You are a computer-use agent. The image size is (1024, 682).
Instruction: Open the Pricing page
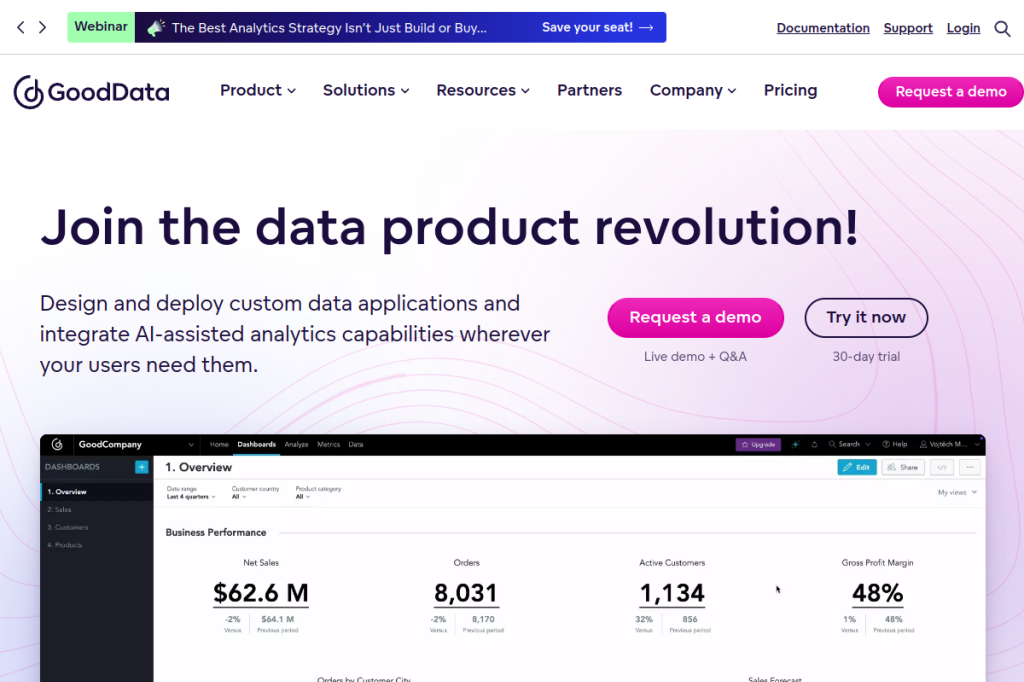pyautogui.click(x=790, y=90)
